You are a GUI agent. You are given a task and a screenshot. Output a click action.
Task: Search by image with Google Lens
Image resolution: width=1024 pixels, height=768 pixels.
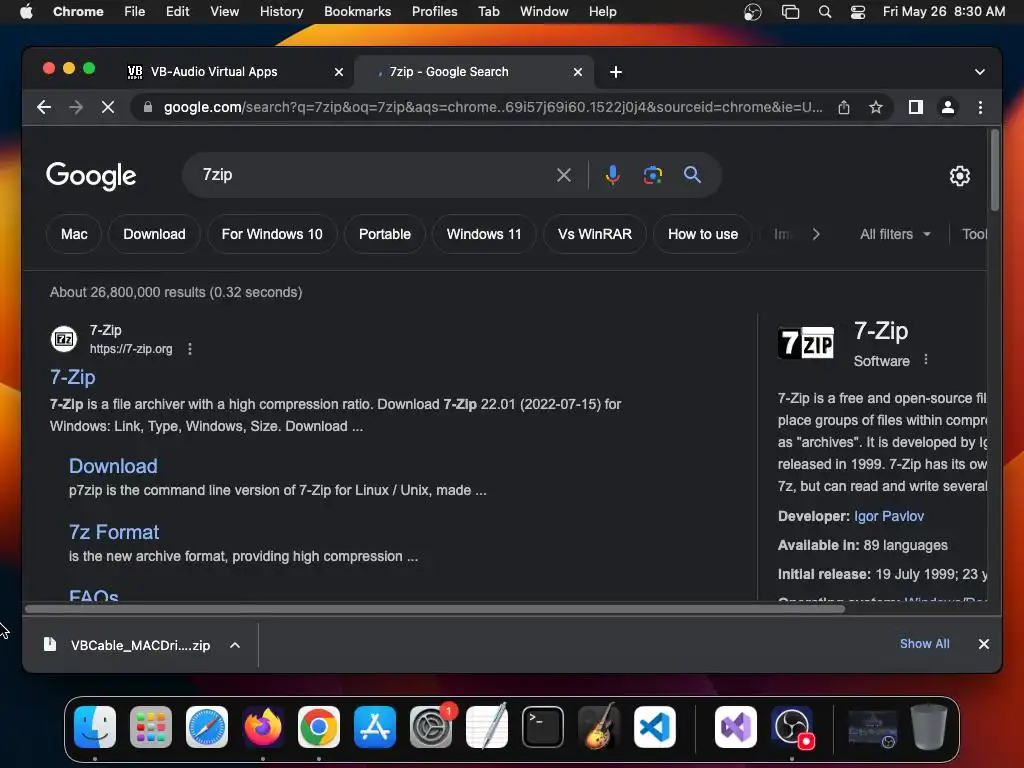pos(652,174)
